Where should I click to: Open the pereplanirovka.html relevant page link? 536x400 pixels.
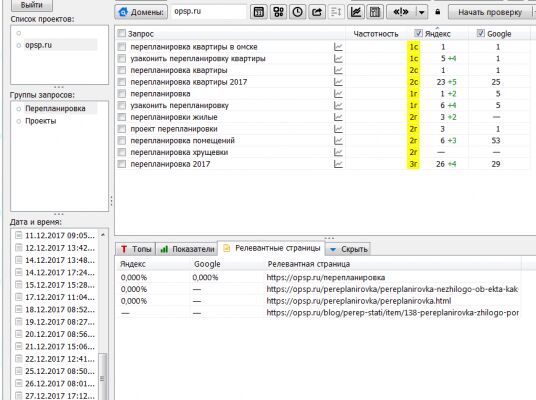[x=359, y=301]
